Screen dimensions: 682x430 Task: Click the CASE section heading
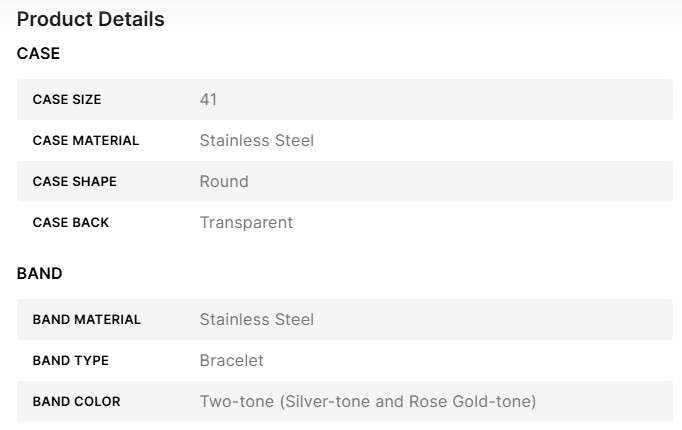[x=39, y=54]
